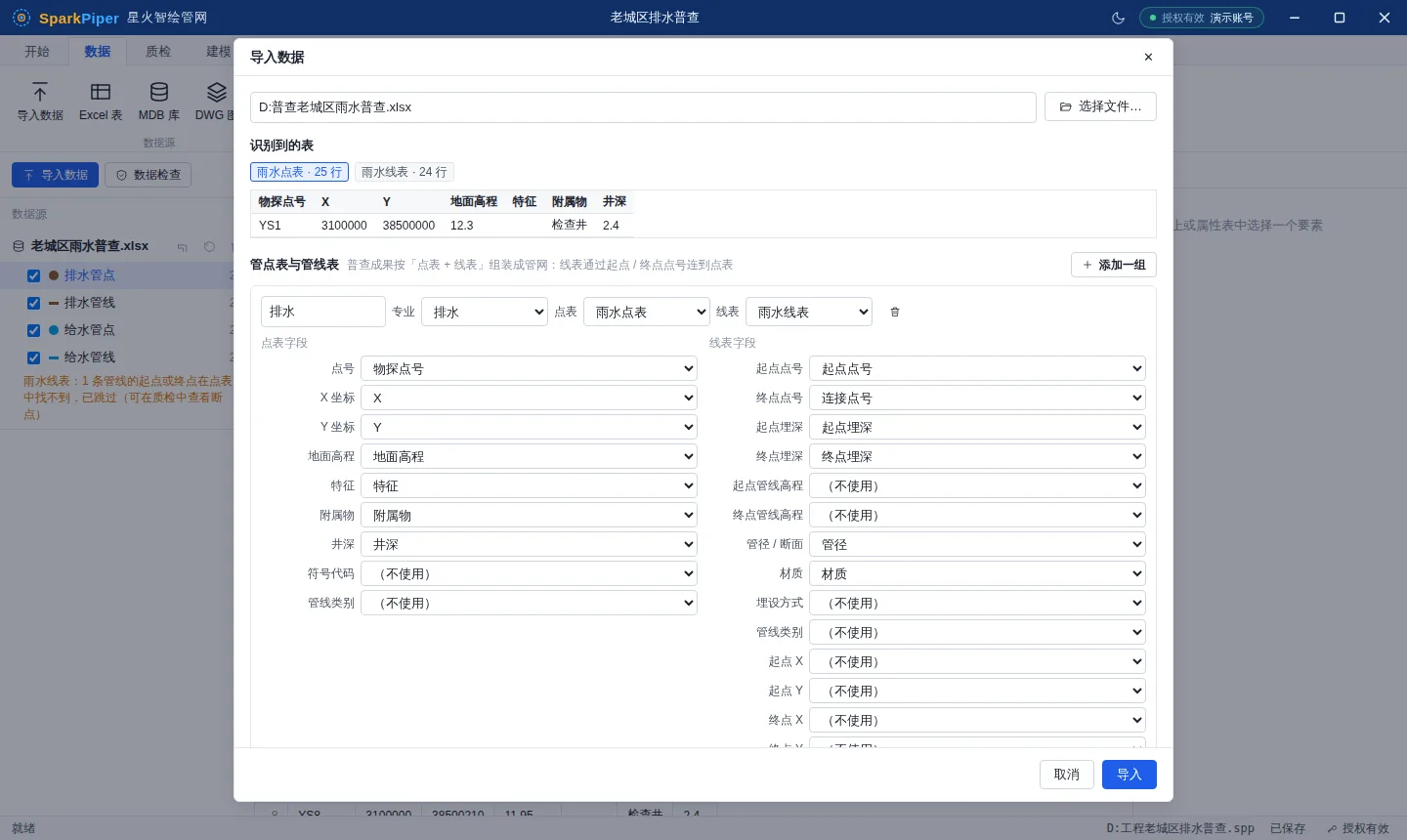Image resolution: width=1407 pixels, height=840 pixels.
Task: Open the 埋设方式 field dropdown
Action: pyautogui.click(x=977, y=603)
